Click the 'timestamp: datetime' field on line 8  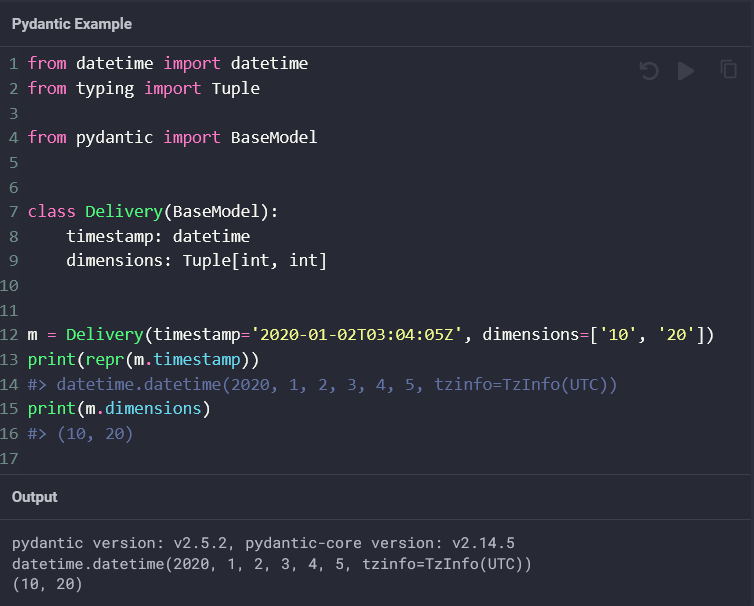pyautogui.click(x=158, y=237)
